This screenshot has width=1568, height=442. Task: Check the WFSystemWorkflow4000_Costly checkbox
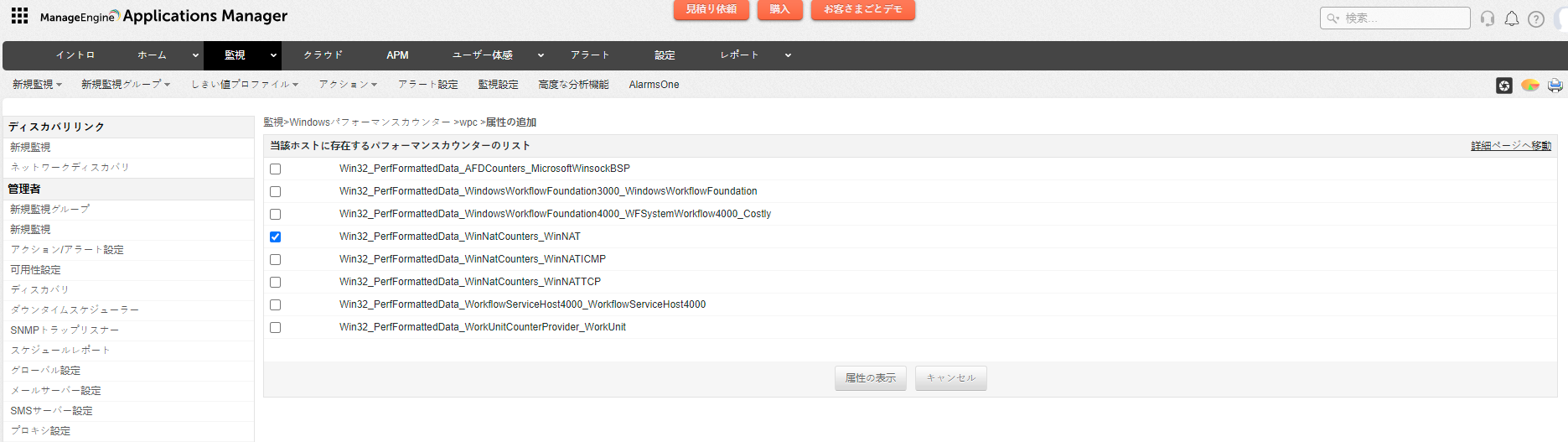[x=275, y=214]
